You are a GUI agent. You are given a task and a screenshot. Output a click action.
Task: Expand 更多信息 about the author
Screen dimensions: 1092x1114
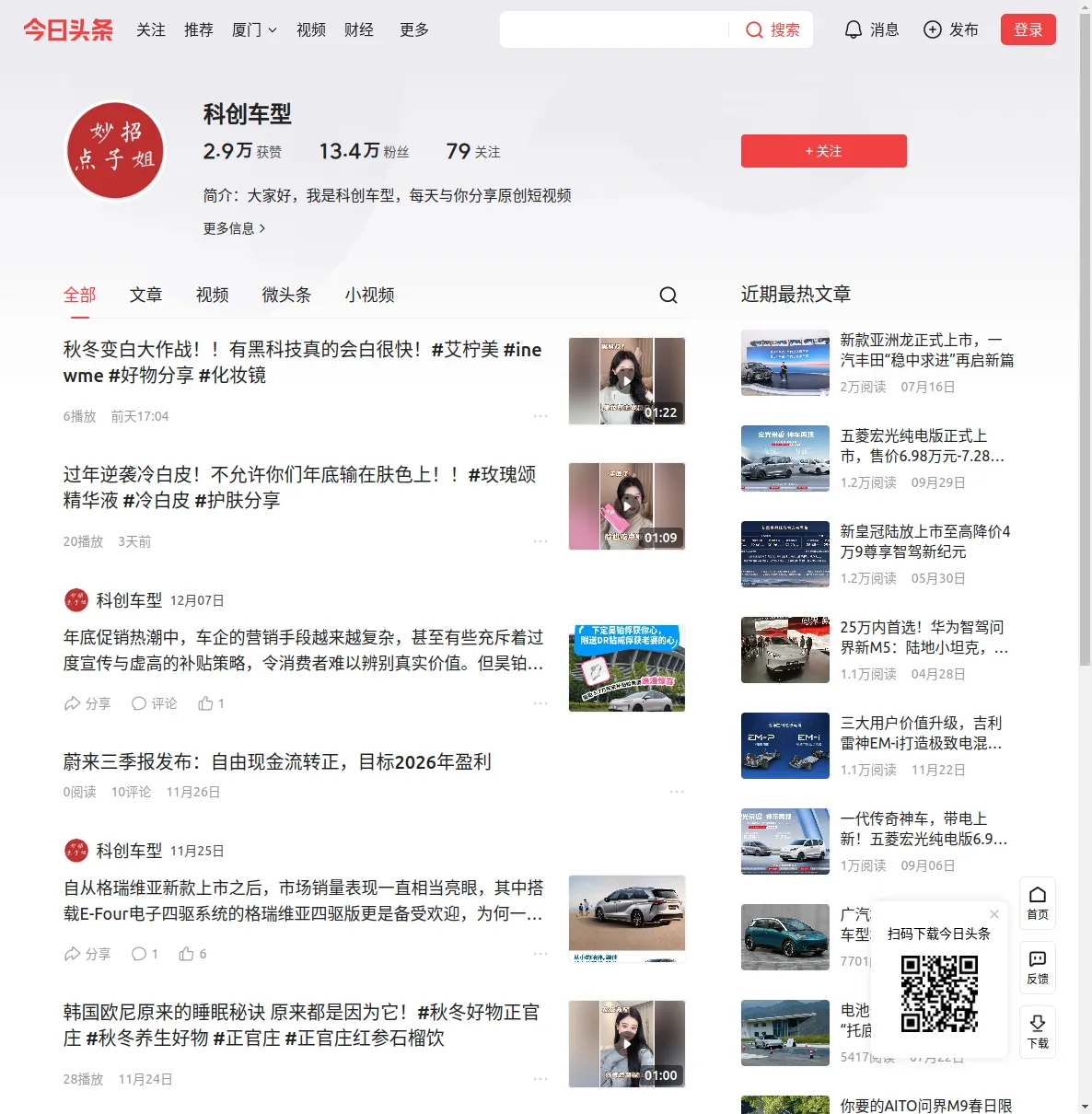pyautogui.click(x=234, y=228)
